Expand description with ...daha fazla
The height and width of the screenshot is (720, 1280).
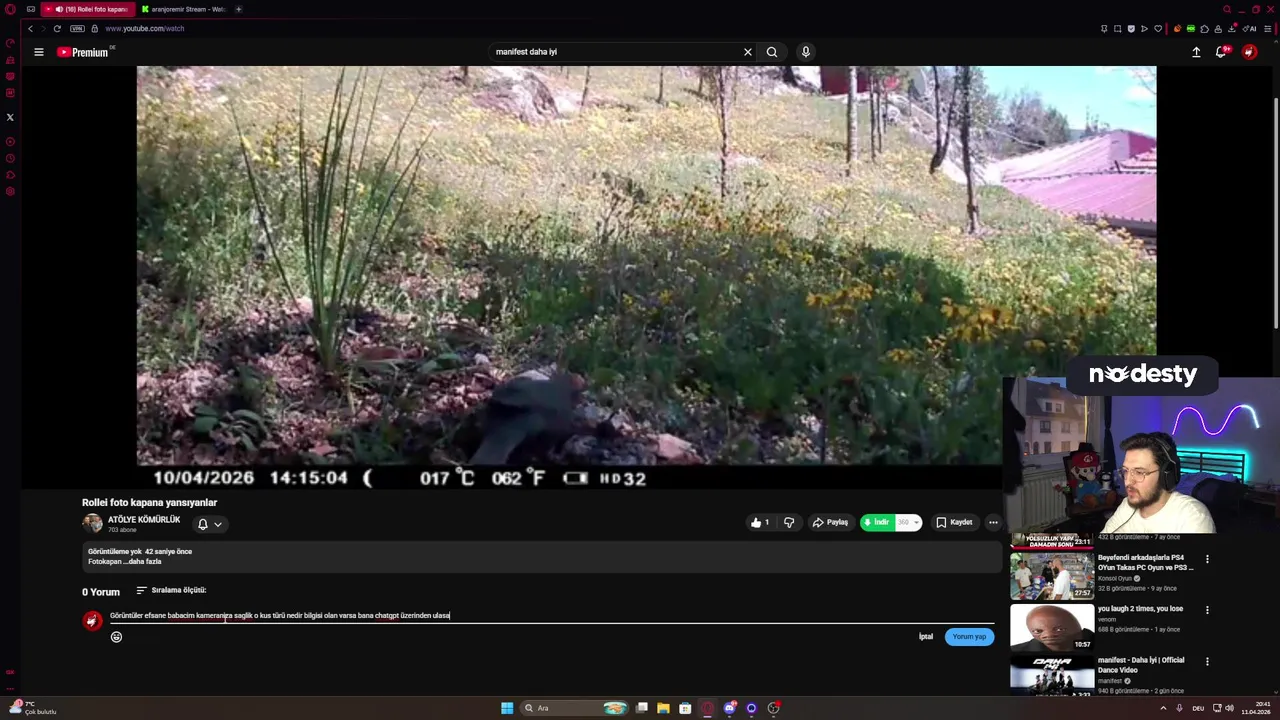pos(142,562)
